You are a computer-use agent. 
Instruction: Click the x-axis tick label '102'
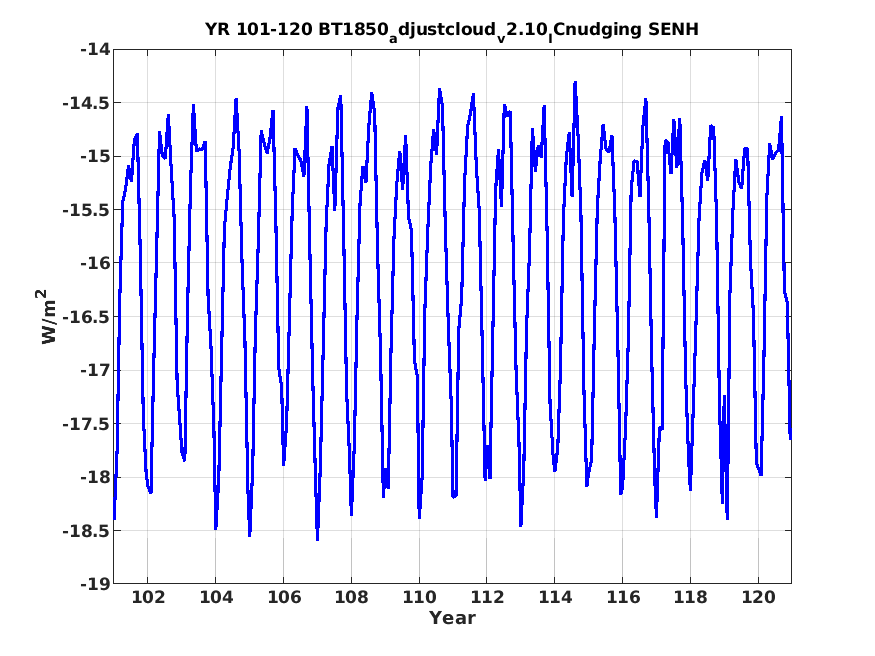[x=148, y=597]
